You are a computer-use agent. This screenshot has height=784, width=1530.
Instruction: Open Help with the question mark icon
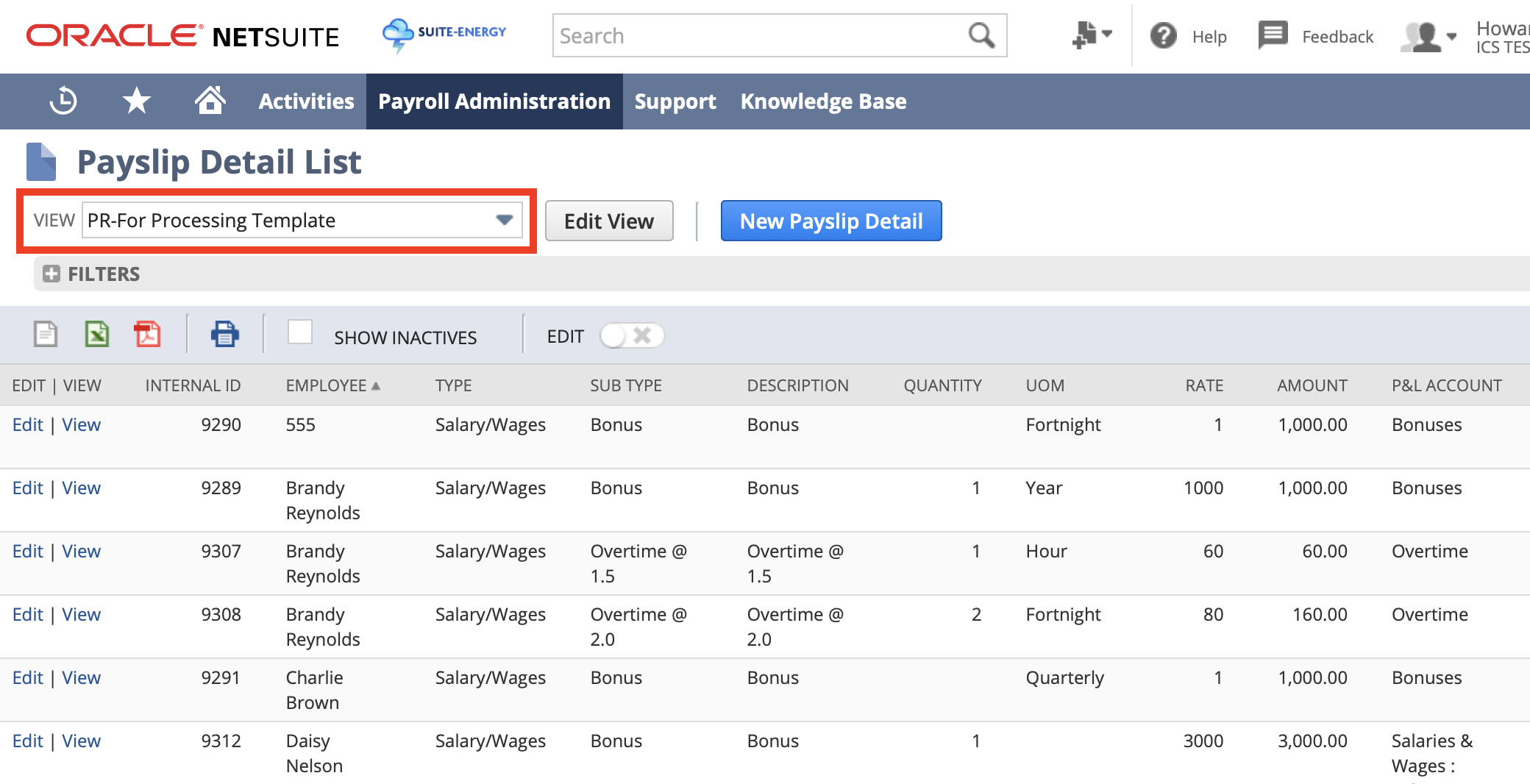point(1163,35)
